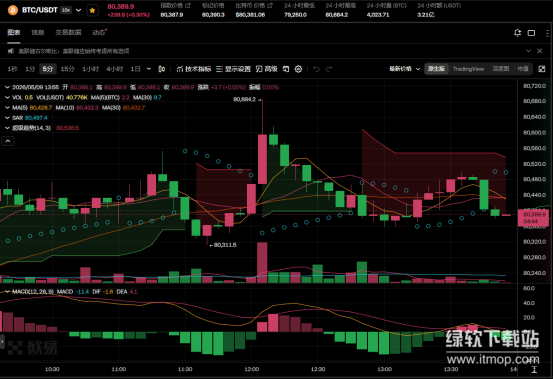Click the 80,311.5 low price label
This screenshot has height=379, width=554.
click(x=225, y=245)
